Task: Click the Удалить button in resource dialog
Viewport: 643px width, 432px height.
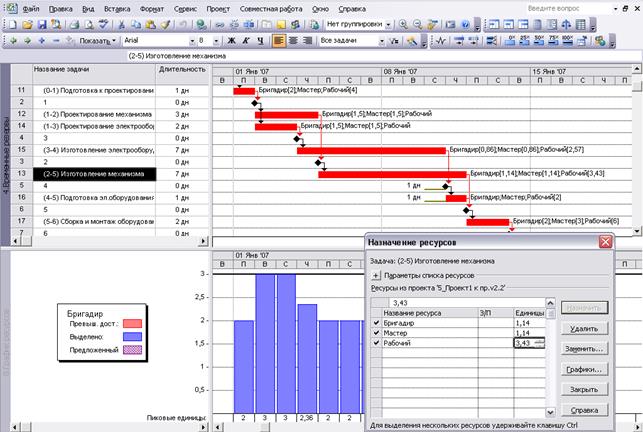Action: (584, 329)
